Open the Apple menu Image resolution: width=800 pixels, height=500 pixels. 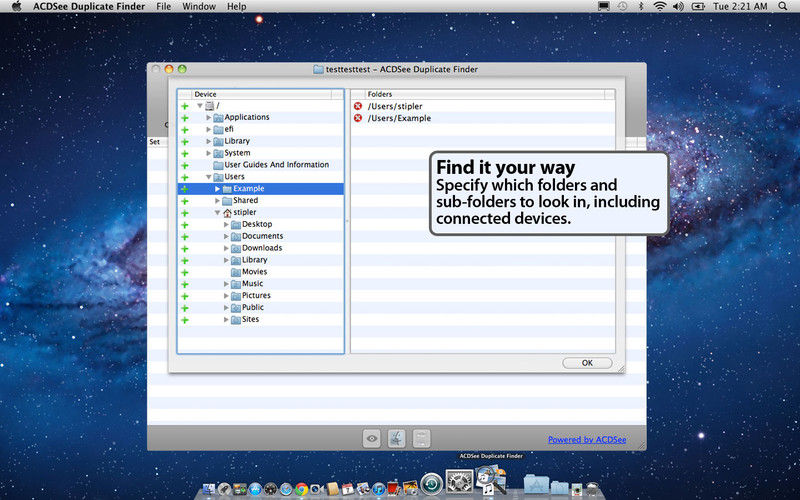[17, 6]
